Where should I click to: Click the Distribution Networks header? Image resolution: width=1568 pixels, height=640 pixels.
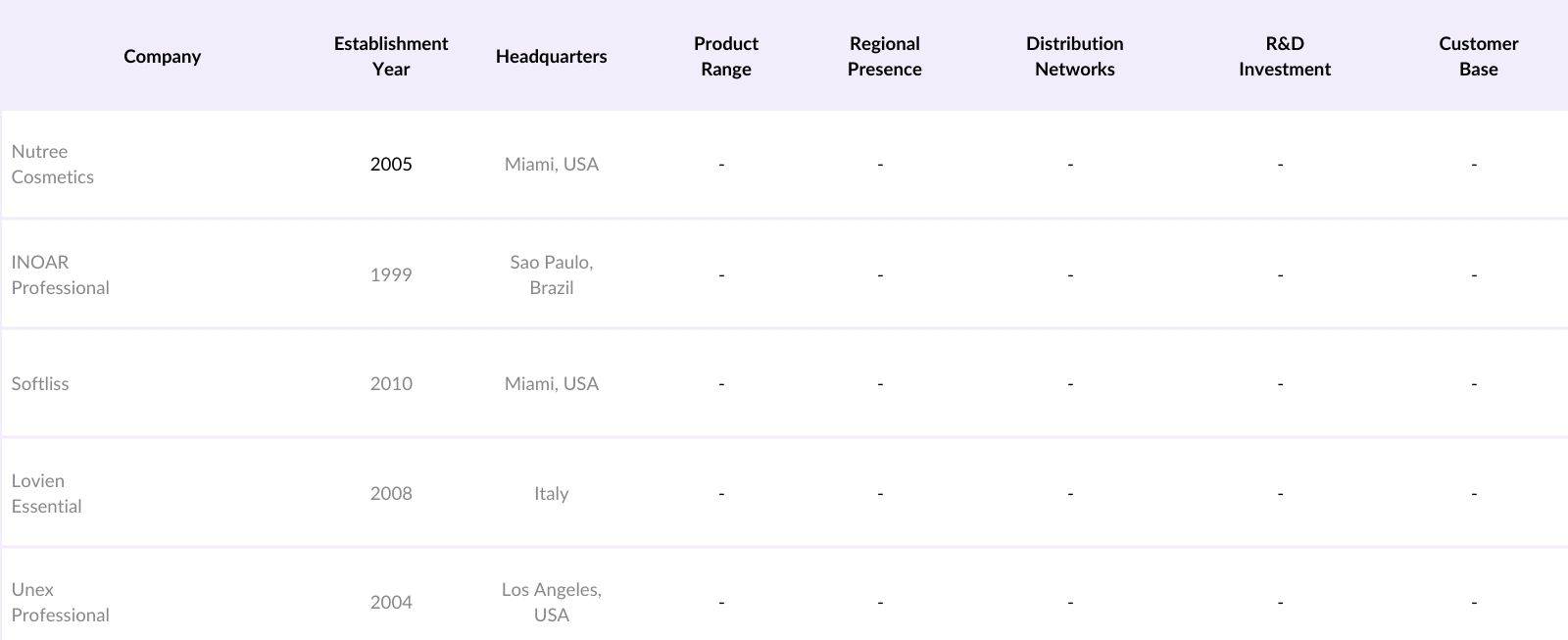pyautogui.click(x=1074, y=57)
